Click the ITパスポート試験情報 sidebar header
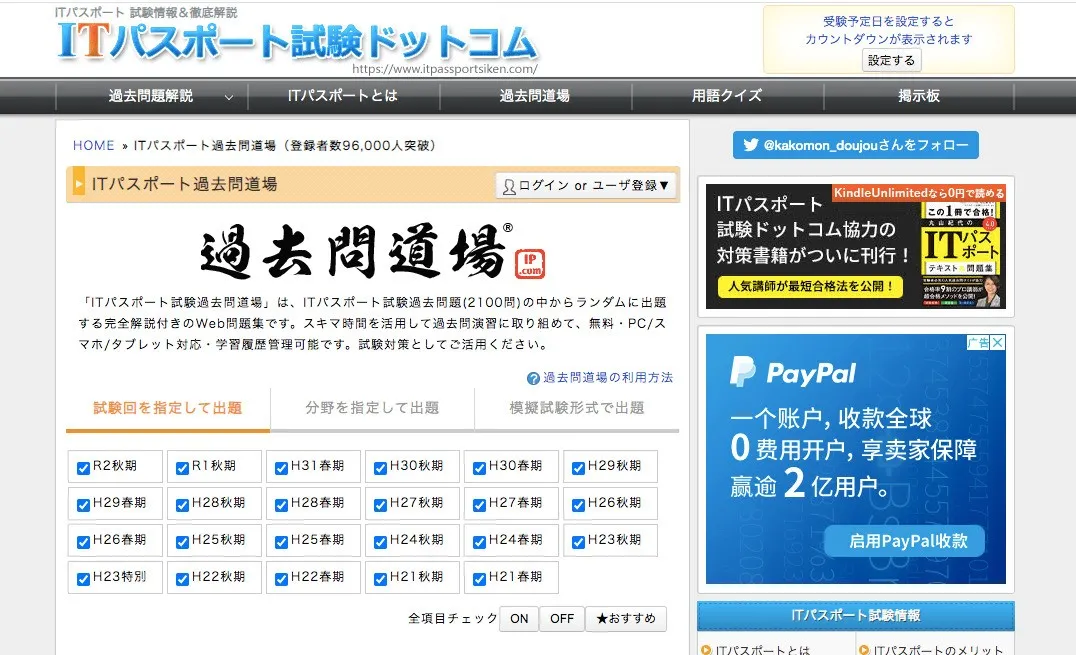 click(856, 616)
